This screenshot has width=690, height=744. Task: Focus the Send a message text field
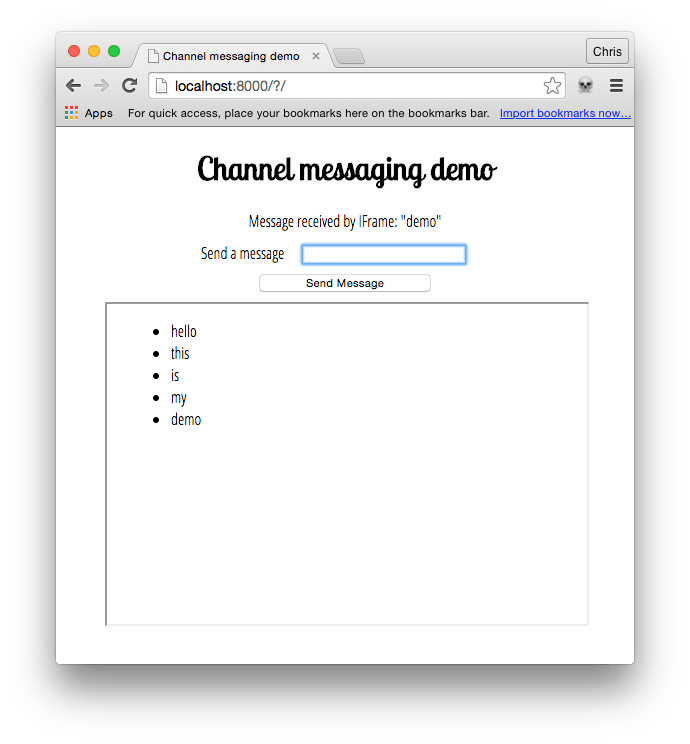[x=384, y=254]
